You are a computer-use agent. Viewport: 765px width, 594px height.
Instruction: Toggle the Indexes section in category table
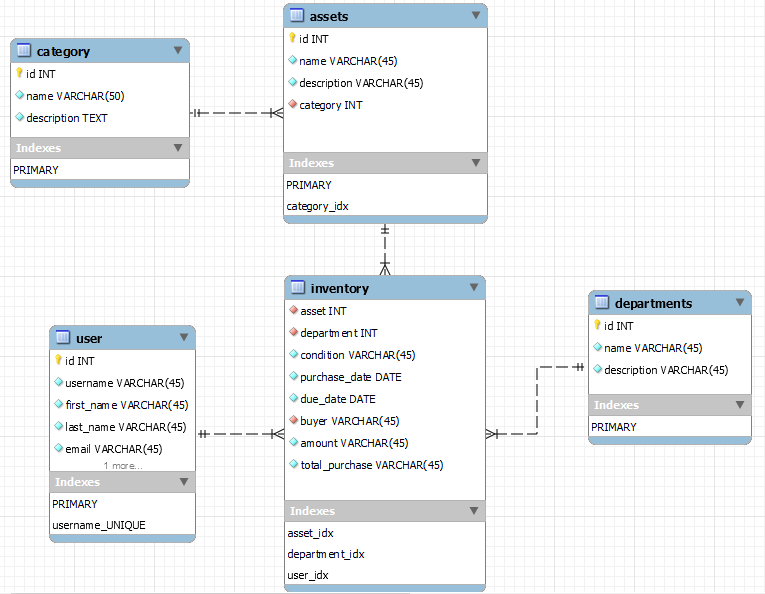coord(178,148)
